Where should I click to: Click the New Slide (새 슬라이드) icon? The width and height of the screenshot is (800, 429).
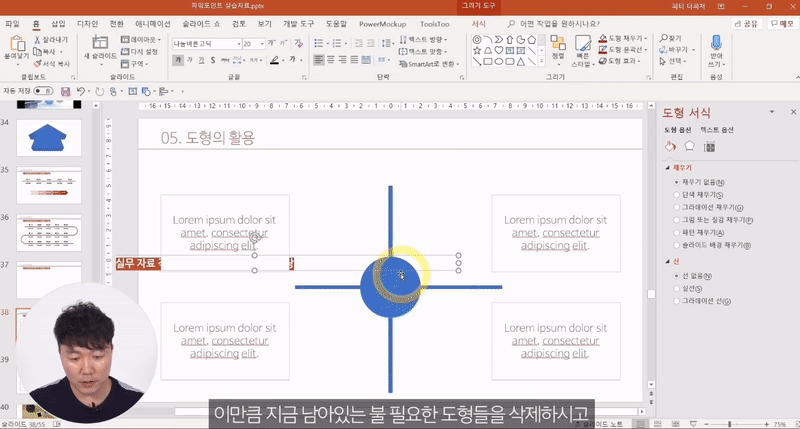(99, 43)
